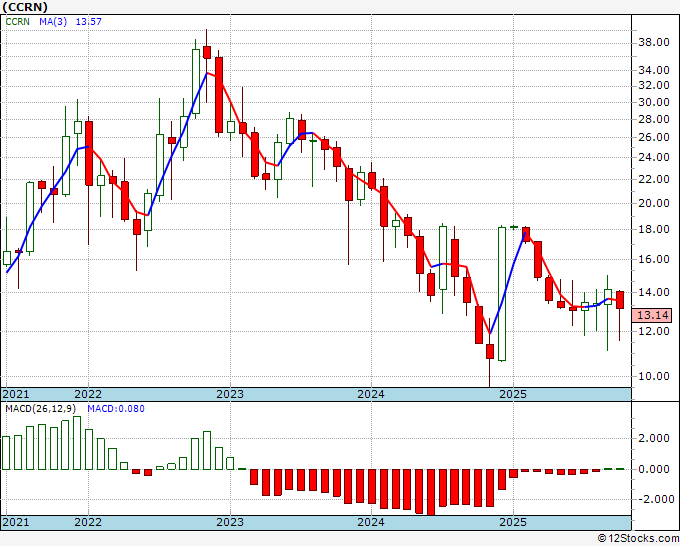Click the 13.14 current price tag

tap(652, 315)
